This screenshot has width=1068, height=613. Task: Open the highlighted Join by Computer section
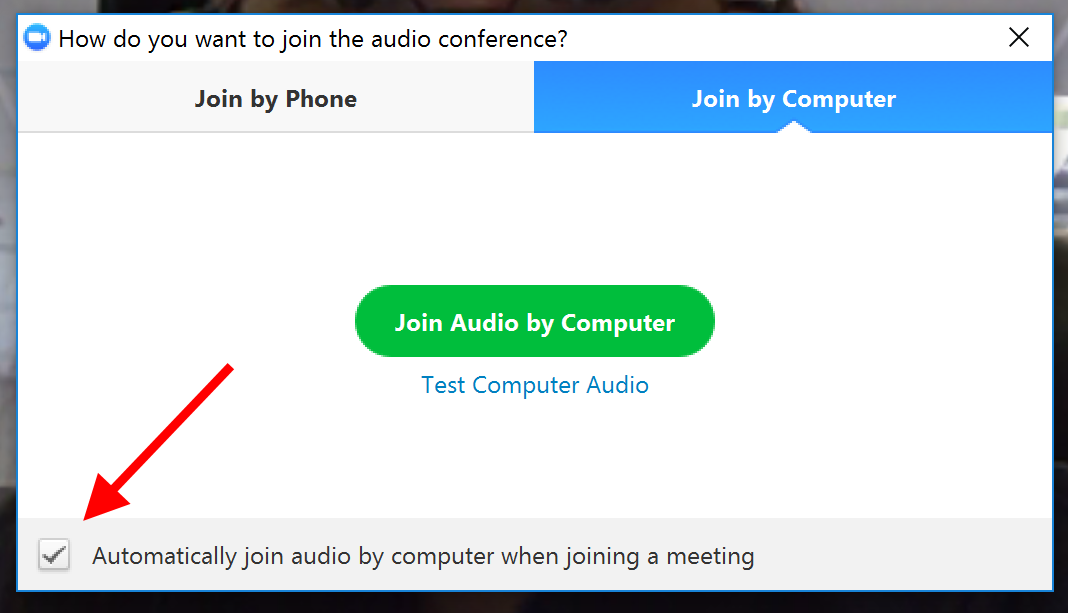coord(793,98)
